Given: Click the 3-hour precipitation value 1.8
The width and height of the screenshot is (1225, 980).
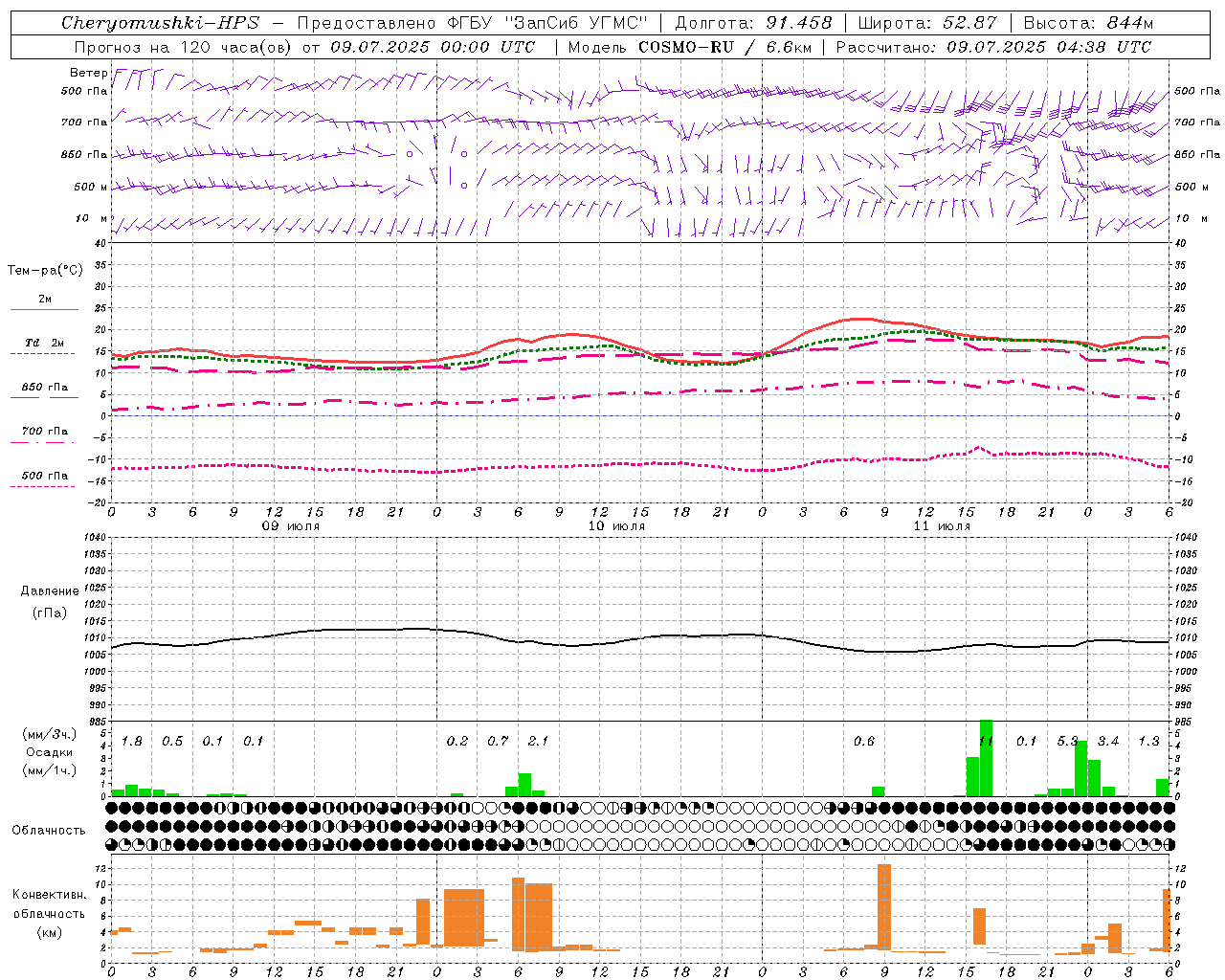Looking at the screenshot, I should coord(131,742).
